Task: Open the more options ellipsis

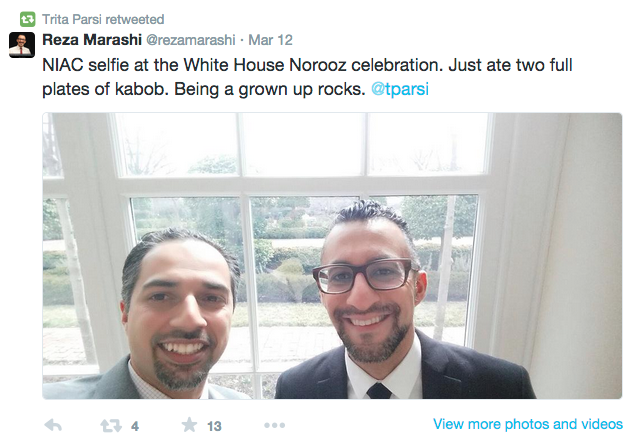Action: coord(274,425)
